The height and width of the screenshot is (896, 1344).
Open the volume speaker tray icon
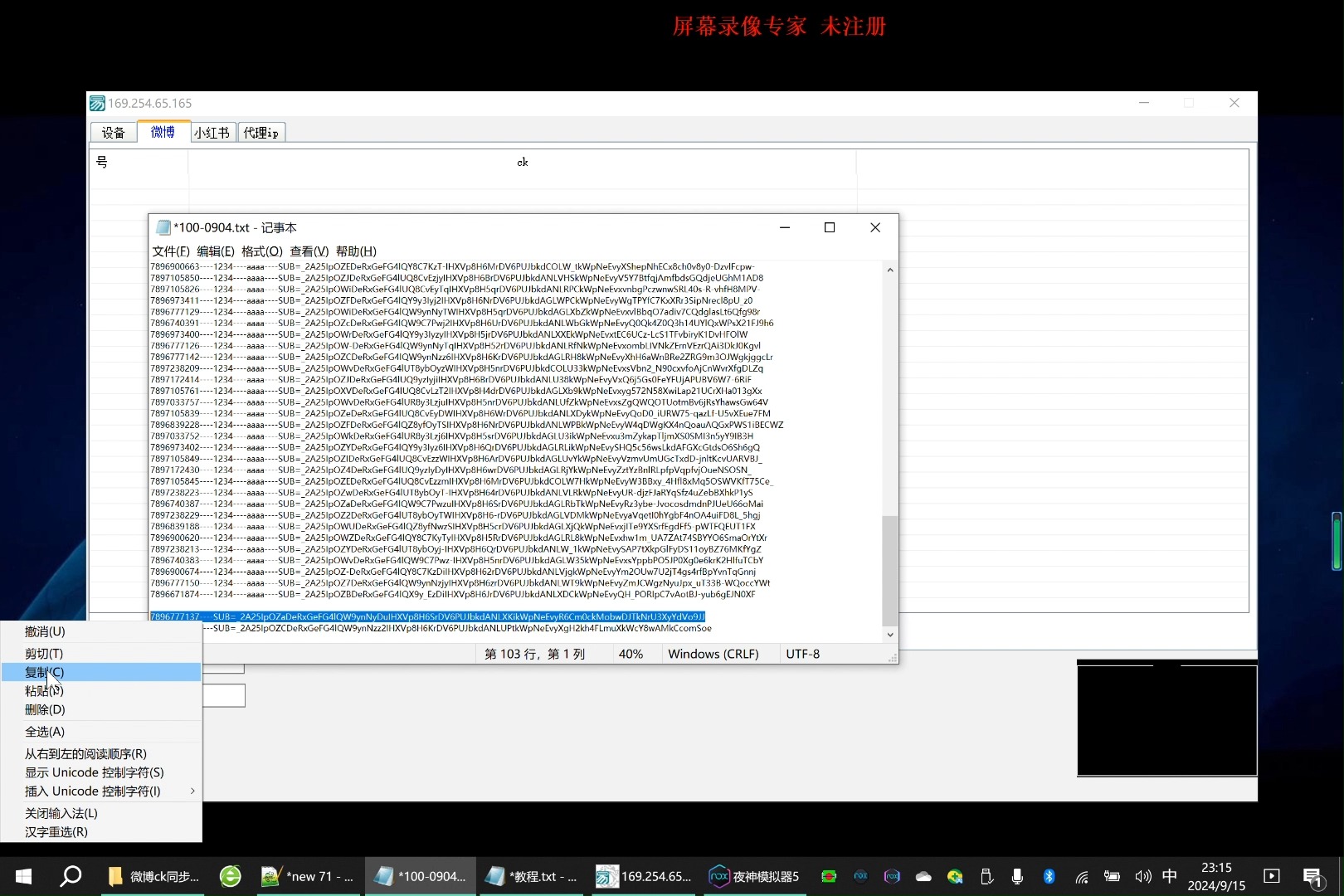1142,876
